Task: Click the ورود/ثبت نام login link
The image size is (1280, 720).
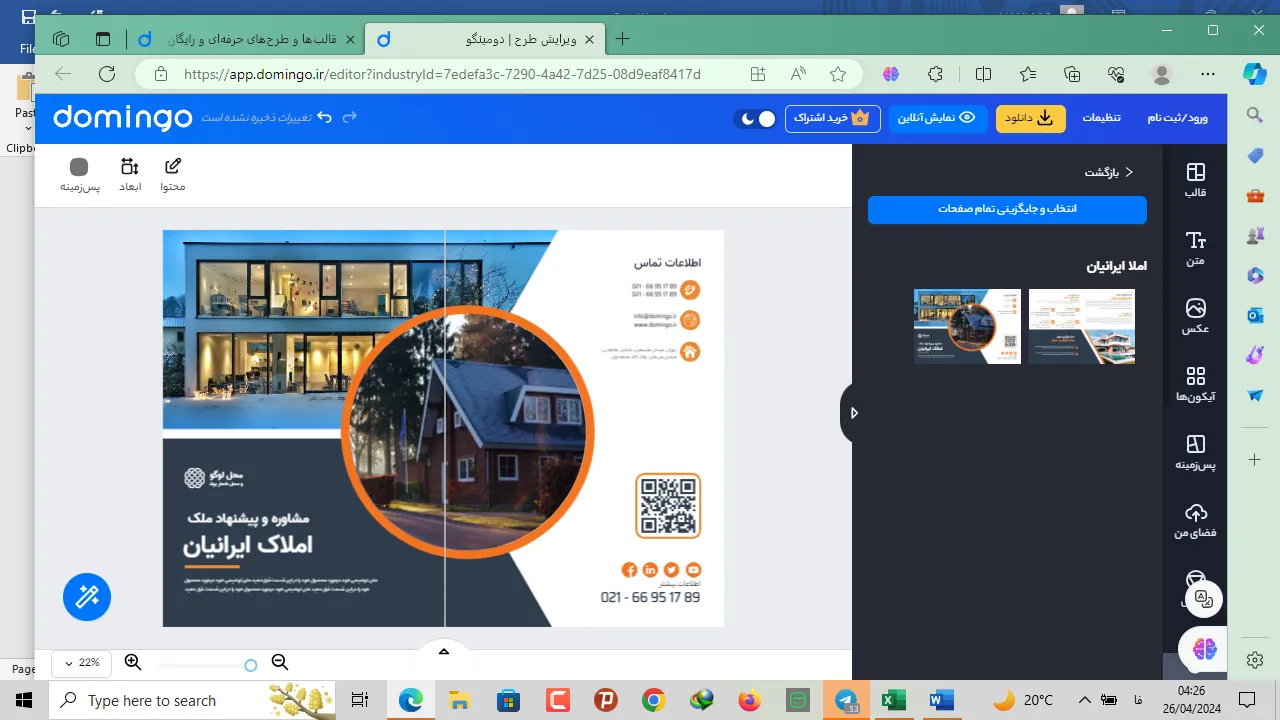Action: (x=1177, y=118)
